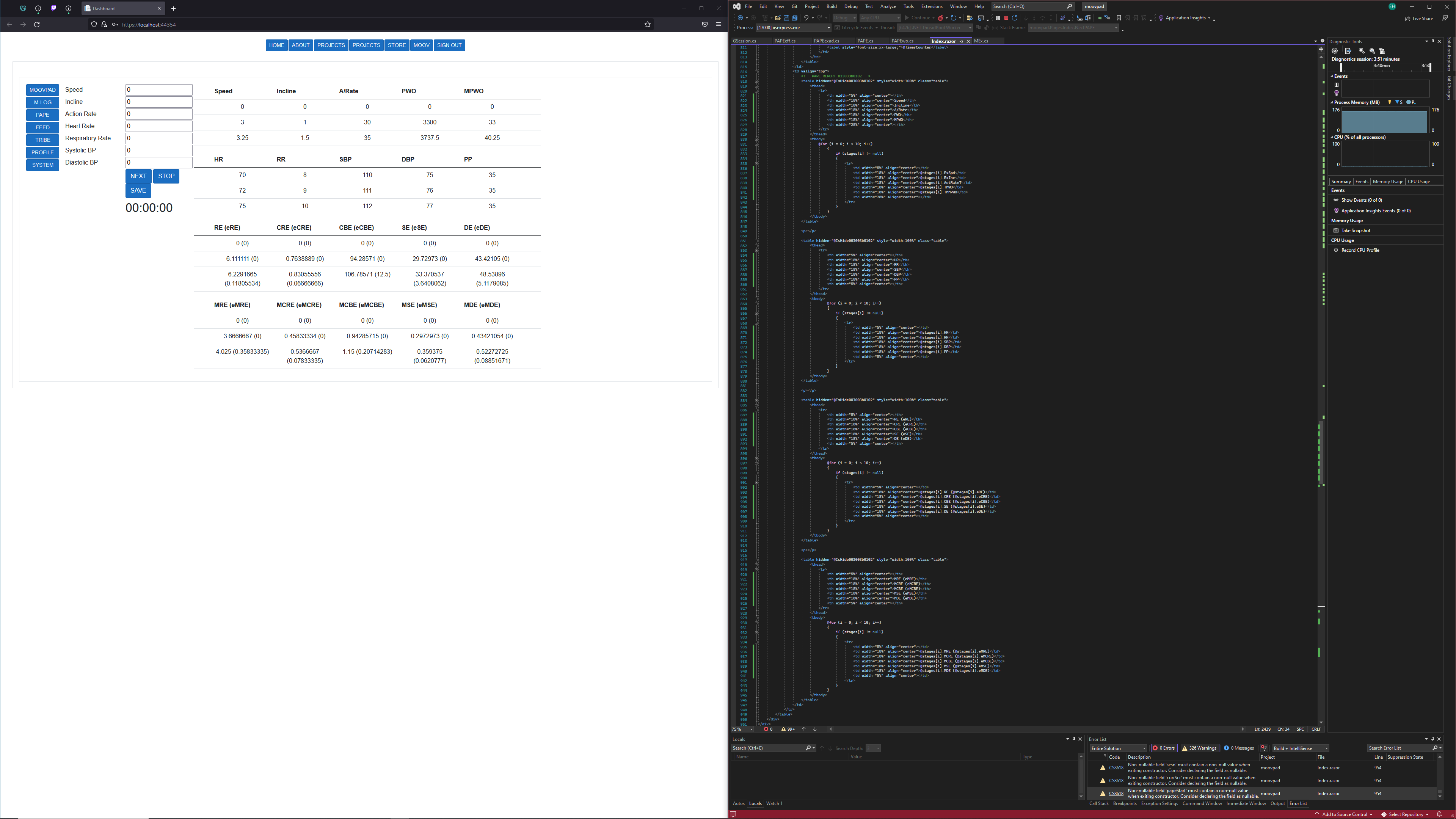Screen dimensions: 1456x819
Task: Click SIGN OUT in the page navigation
Action: pyautogui.click(x=449, y=45)
